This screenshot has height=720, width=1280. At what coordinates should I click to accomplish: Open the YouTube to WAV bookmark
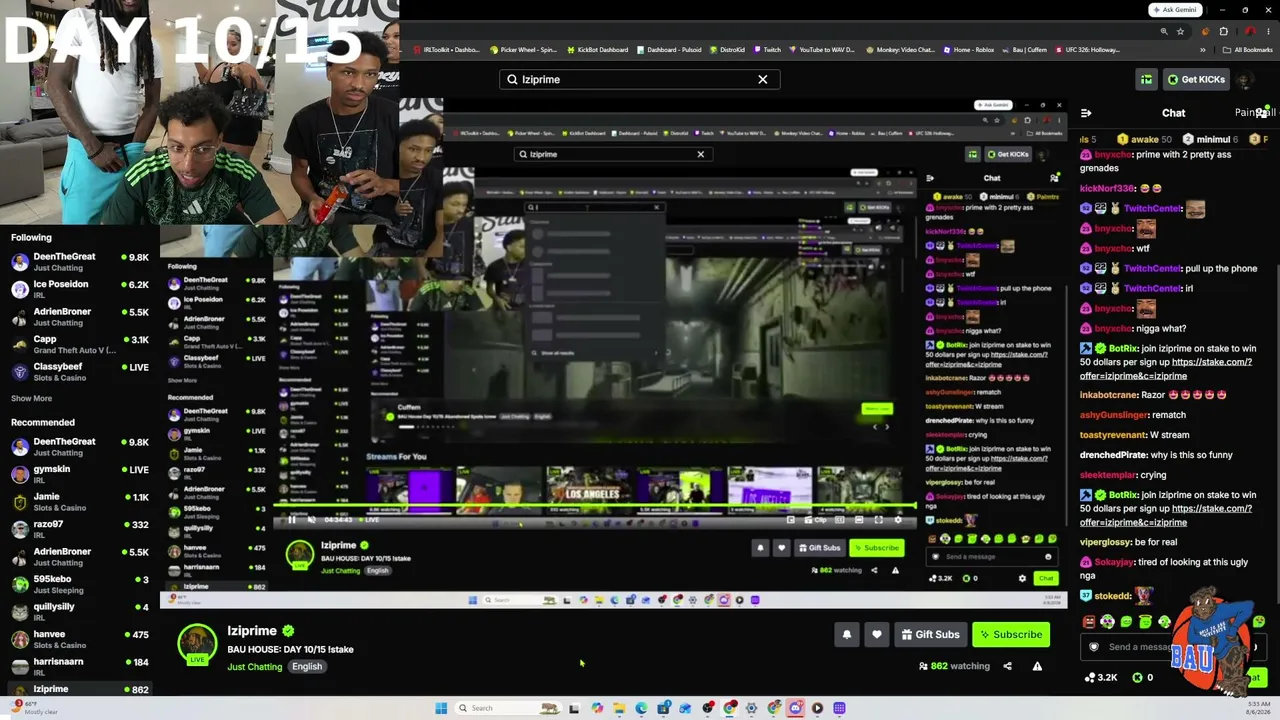[823, 50]
